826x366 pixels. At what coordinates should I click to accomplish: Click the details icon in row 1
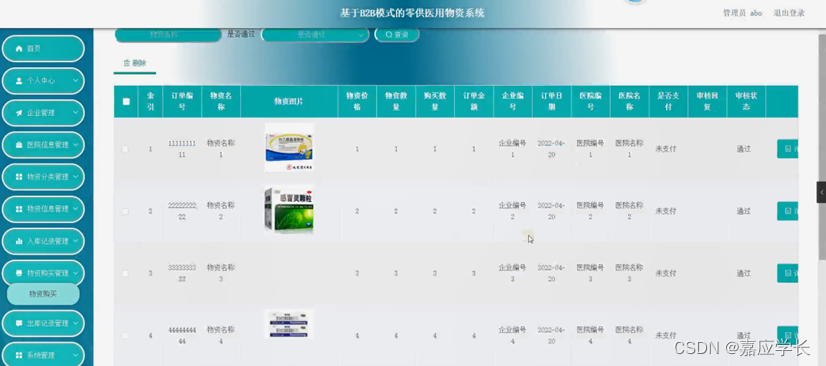788,149
